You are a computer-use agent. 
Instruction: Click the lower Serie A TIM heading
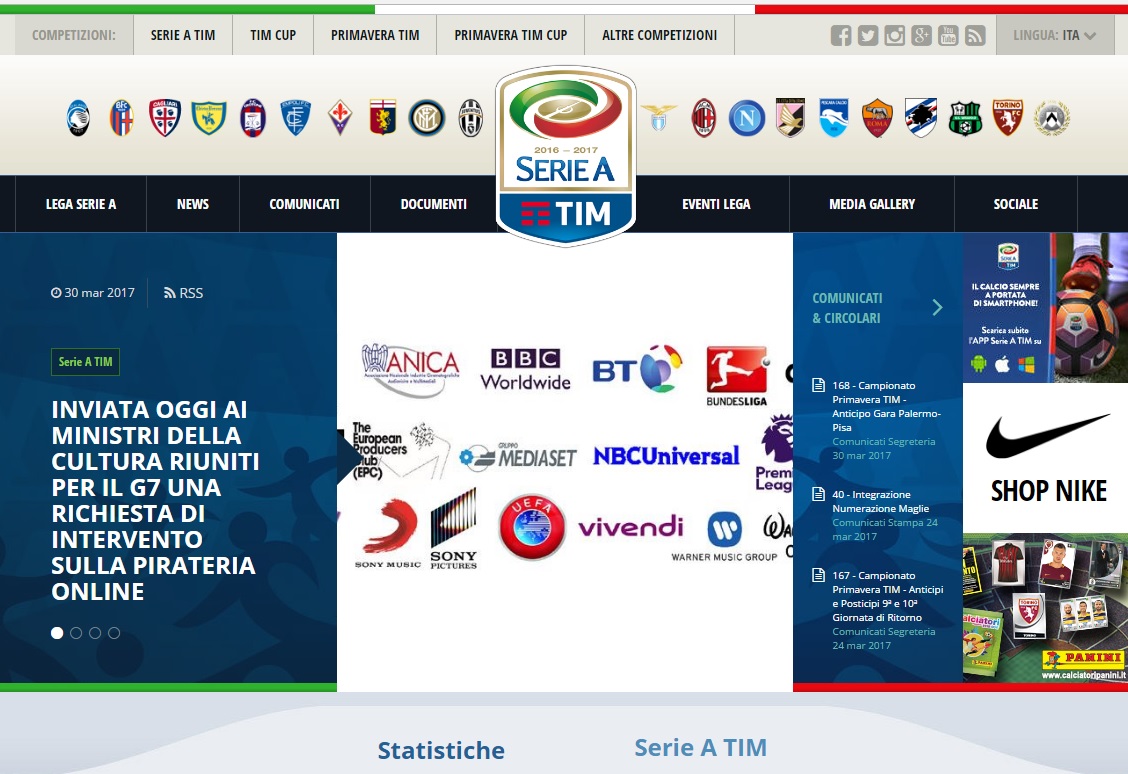click(x=701, y=747)
